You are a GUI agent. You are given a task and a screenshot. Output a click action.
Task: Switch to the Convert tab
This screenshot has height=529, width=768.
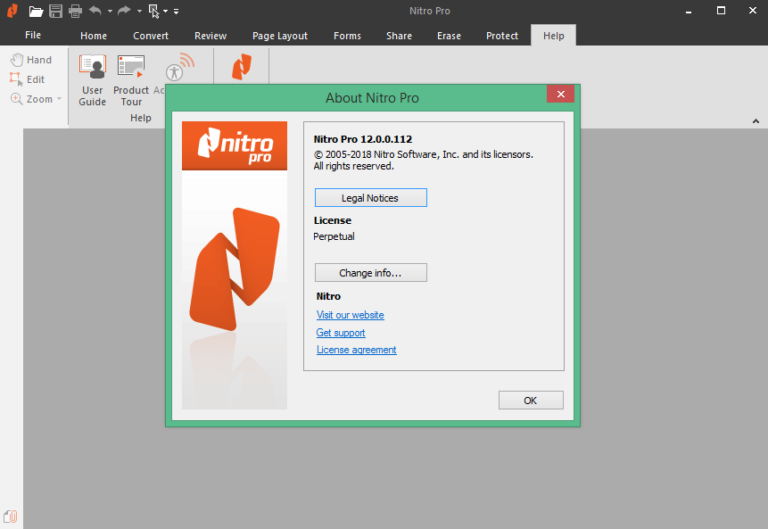point(150,36)
